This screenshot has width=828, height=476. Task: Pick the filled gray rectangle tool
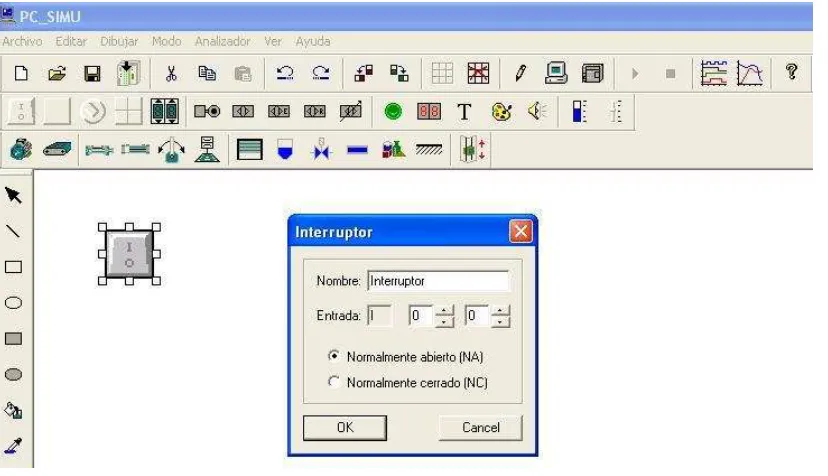(x=13, y=339)
